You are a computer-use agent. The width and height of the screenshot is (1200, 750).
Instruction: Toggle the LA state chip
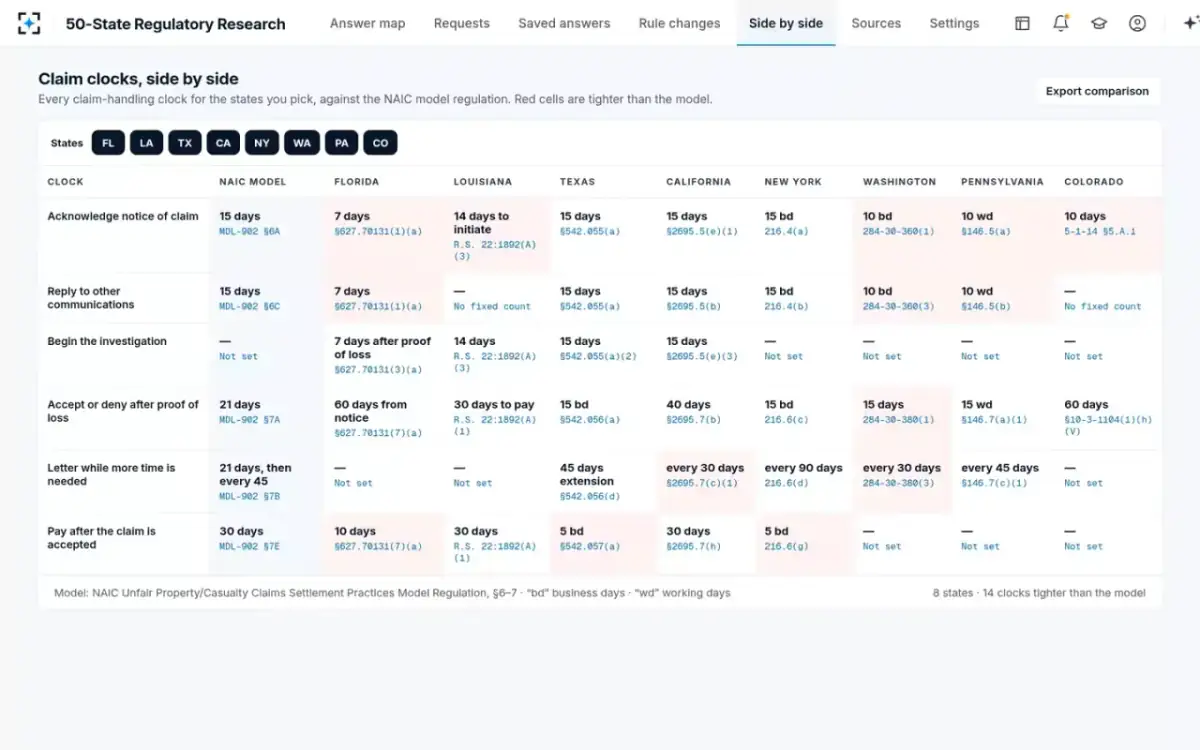pyautogui.click(x=146, y=143)
